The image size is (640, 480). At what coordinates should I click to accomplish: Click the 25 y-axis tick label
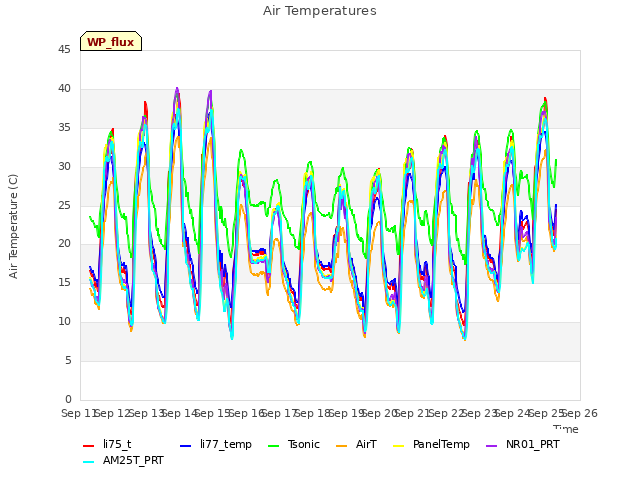click(64, 205)
